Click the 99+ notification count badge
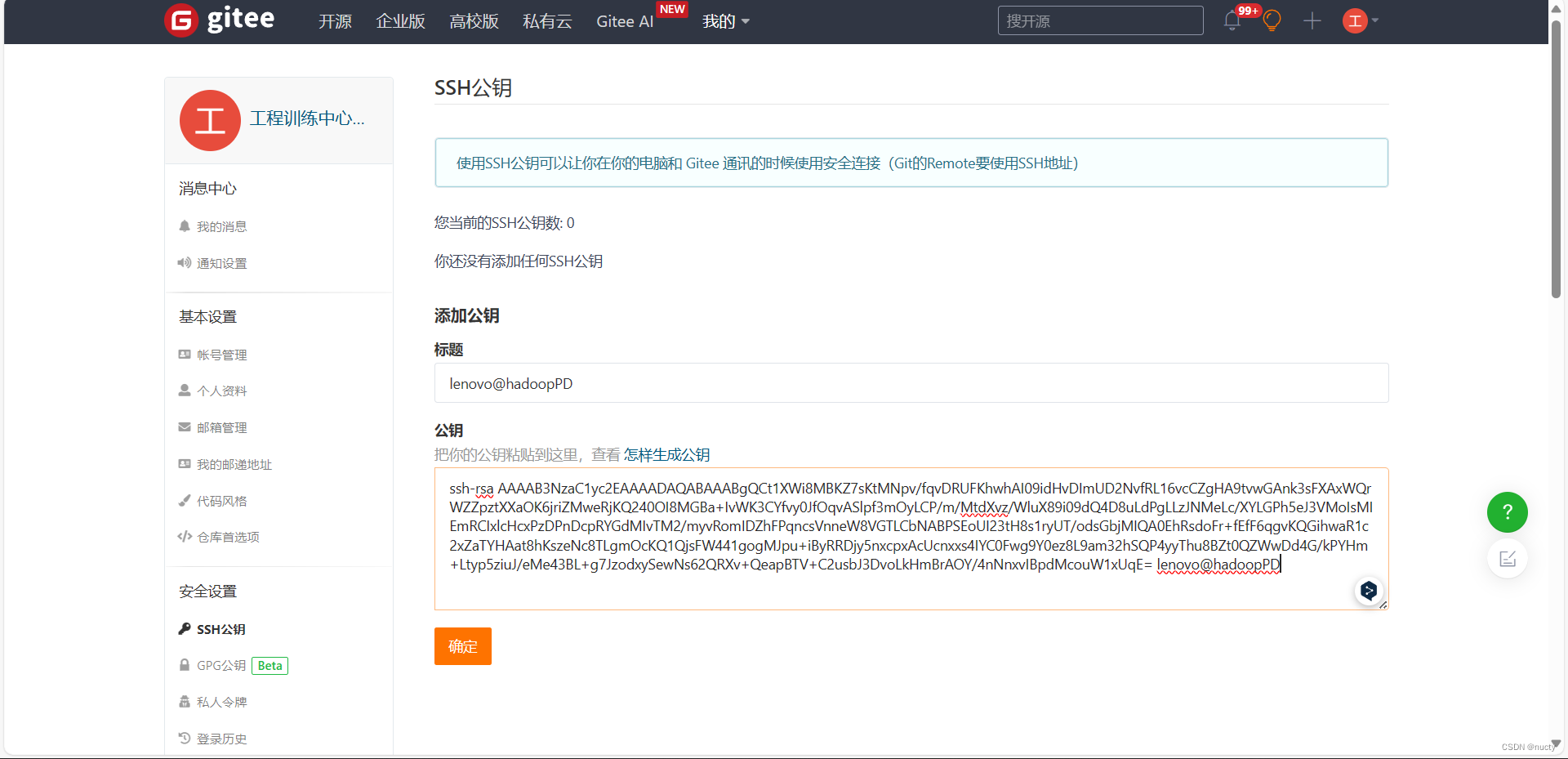This screenshot has height=759, width=1568. 1248,11
